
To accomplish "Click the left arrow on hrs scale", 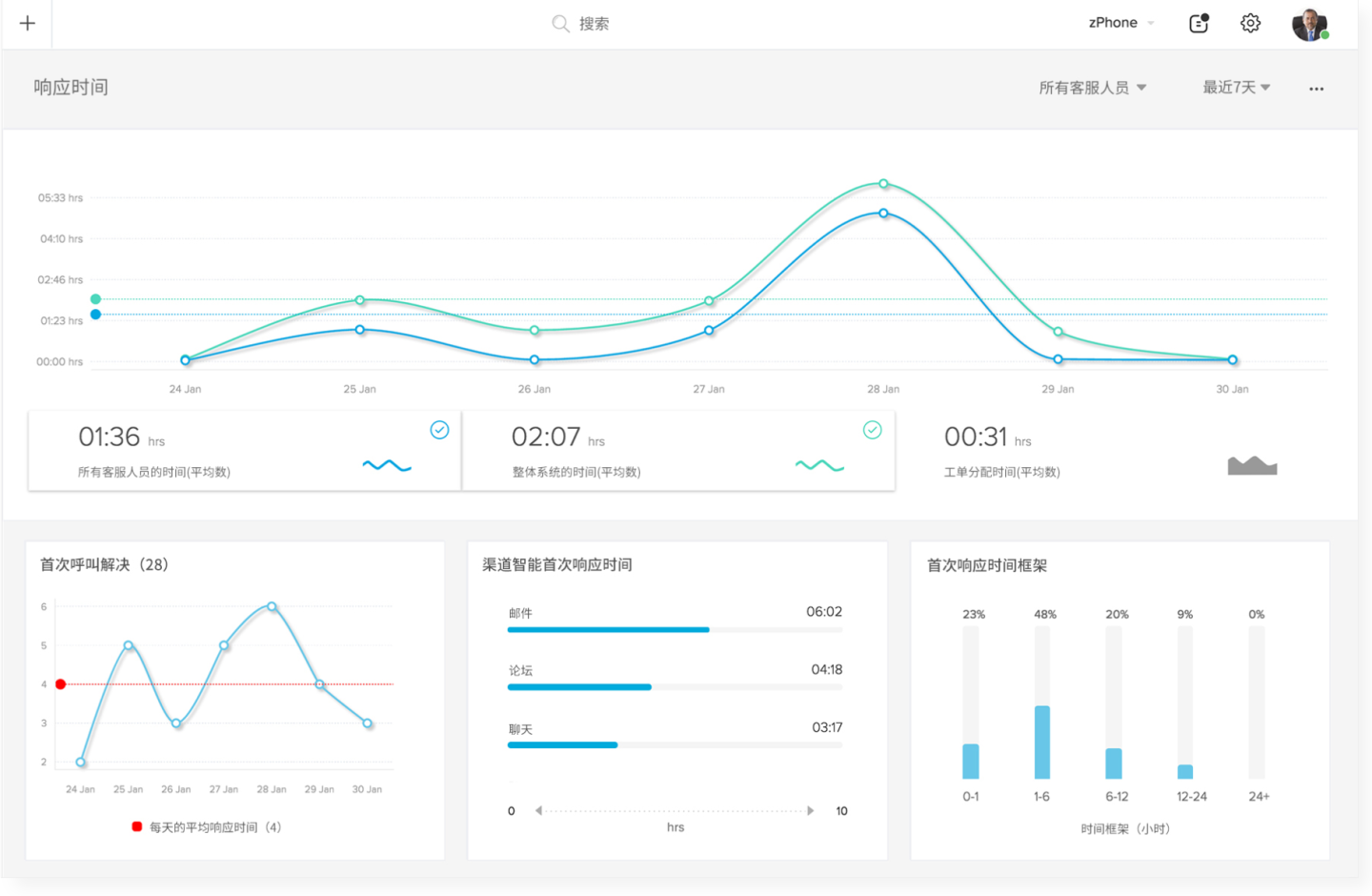I will (539, 811).
